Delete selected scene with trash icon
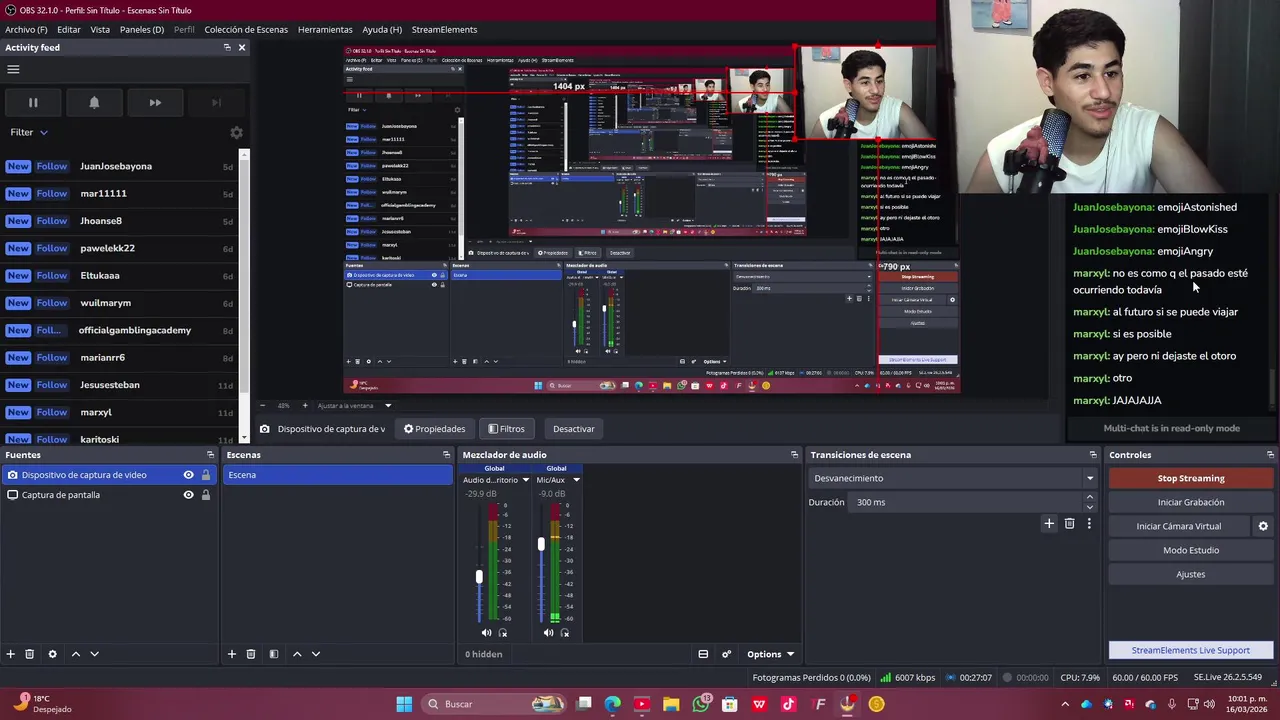 [x=251, y=654]
